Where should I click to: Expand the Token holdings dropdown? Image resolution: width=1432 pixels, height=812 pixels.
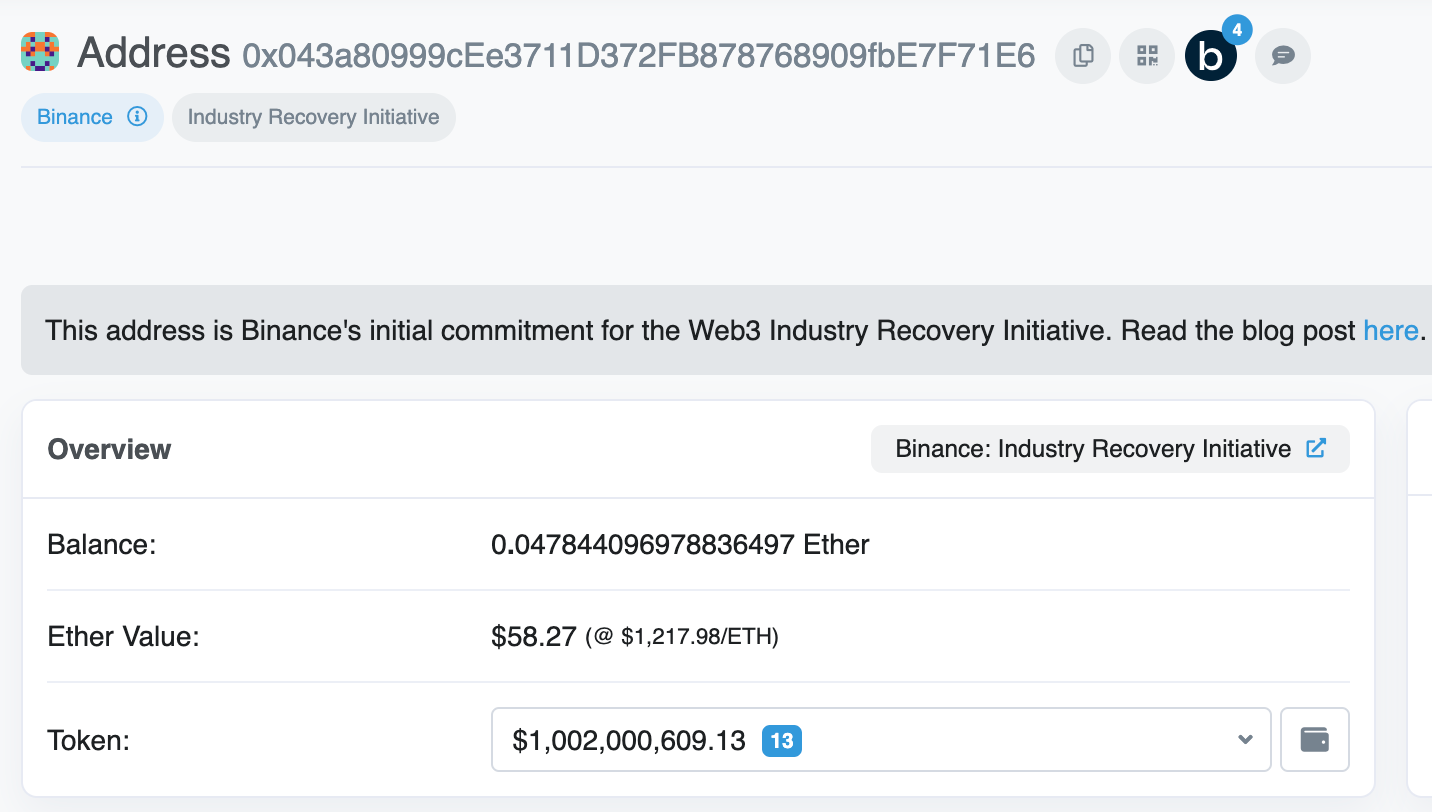[x=880, y=740]
